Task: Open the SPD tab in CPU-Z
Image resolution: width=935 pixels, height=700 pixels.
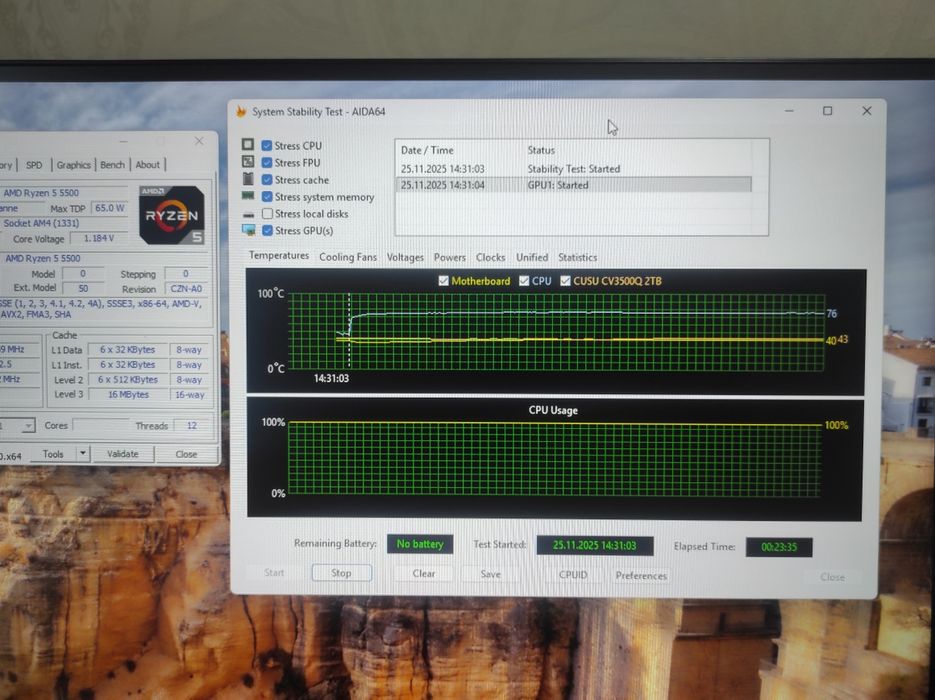Action: click(34, 165)
